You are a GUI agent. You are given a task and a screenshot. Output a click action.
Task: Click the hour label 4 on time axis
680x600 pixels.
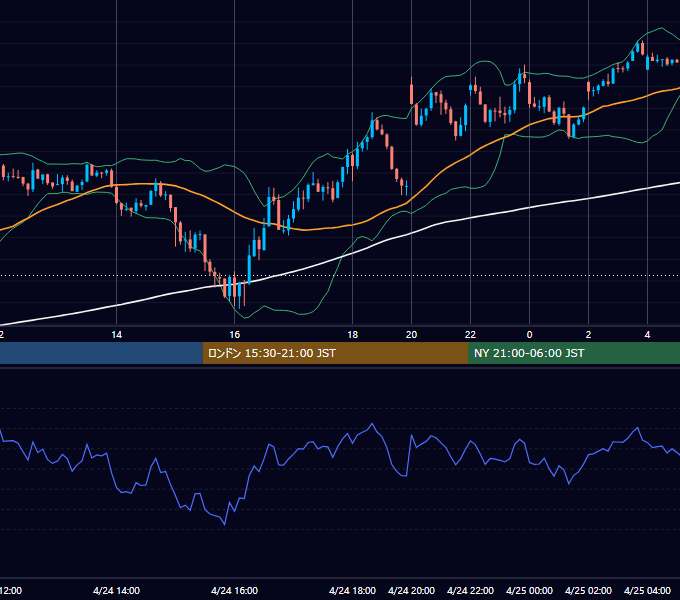click(x=647, y=335)
